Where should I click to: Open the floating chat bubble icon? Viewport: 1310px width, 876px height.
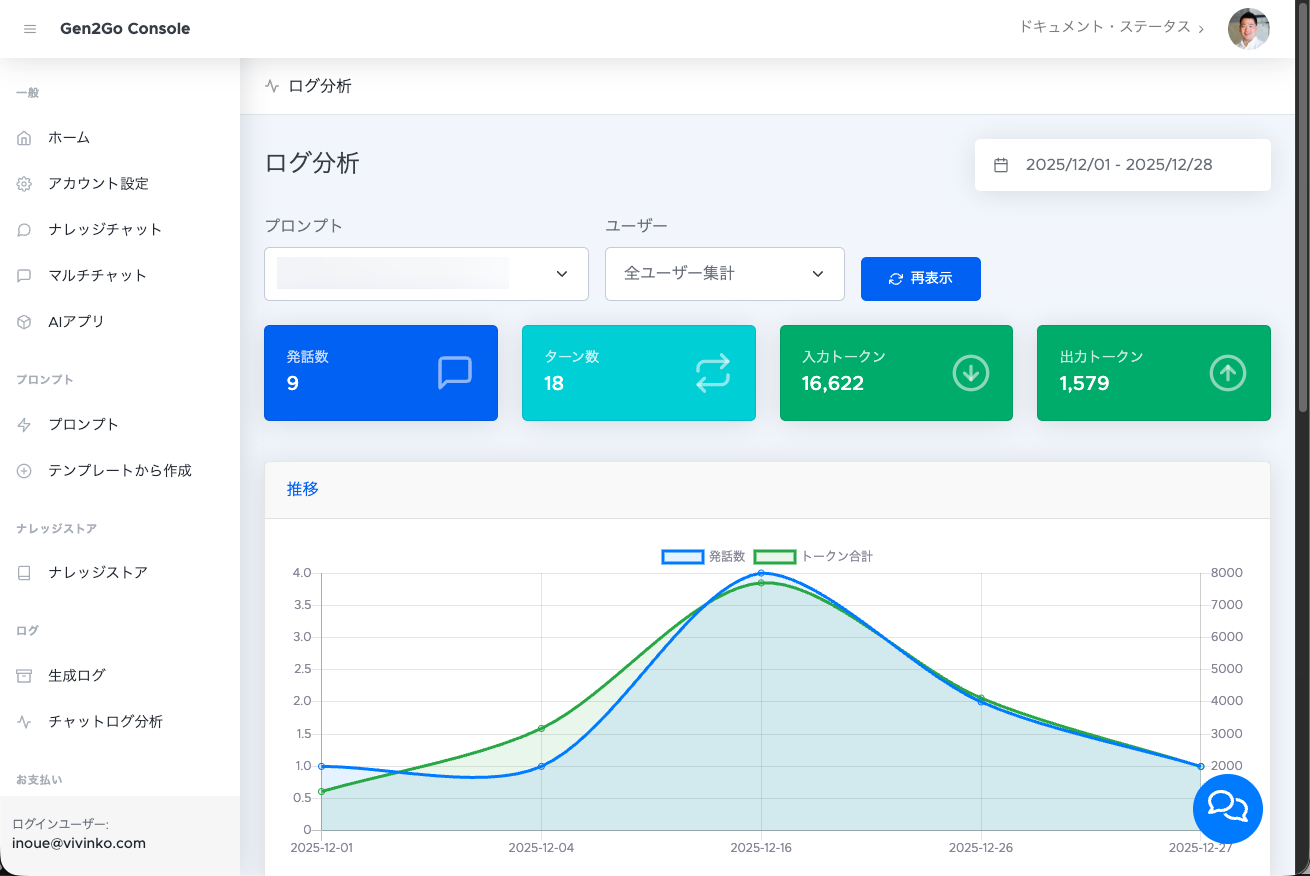click(x=1227, y=808)
